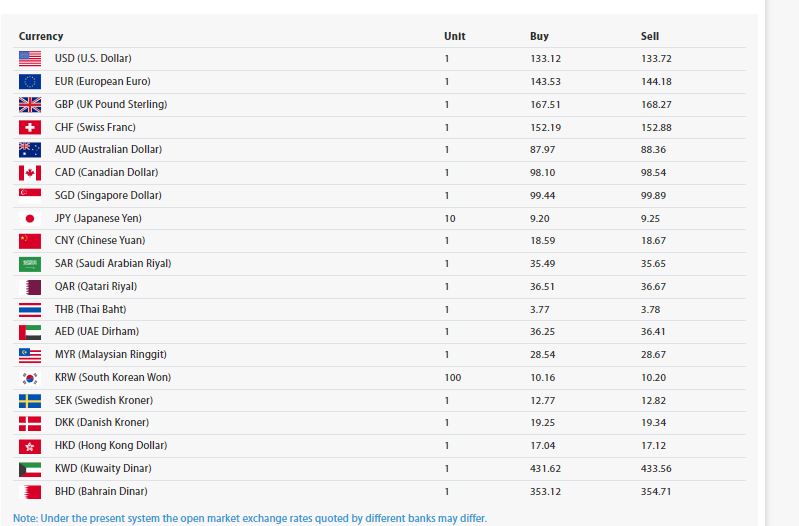799x526 pixels.
Task: Click the Swiss flag icon
Action: [x=29, y=128]
